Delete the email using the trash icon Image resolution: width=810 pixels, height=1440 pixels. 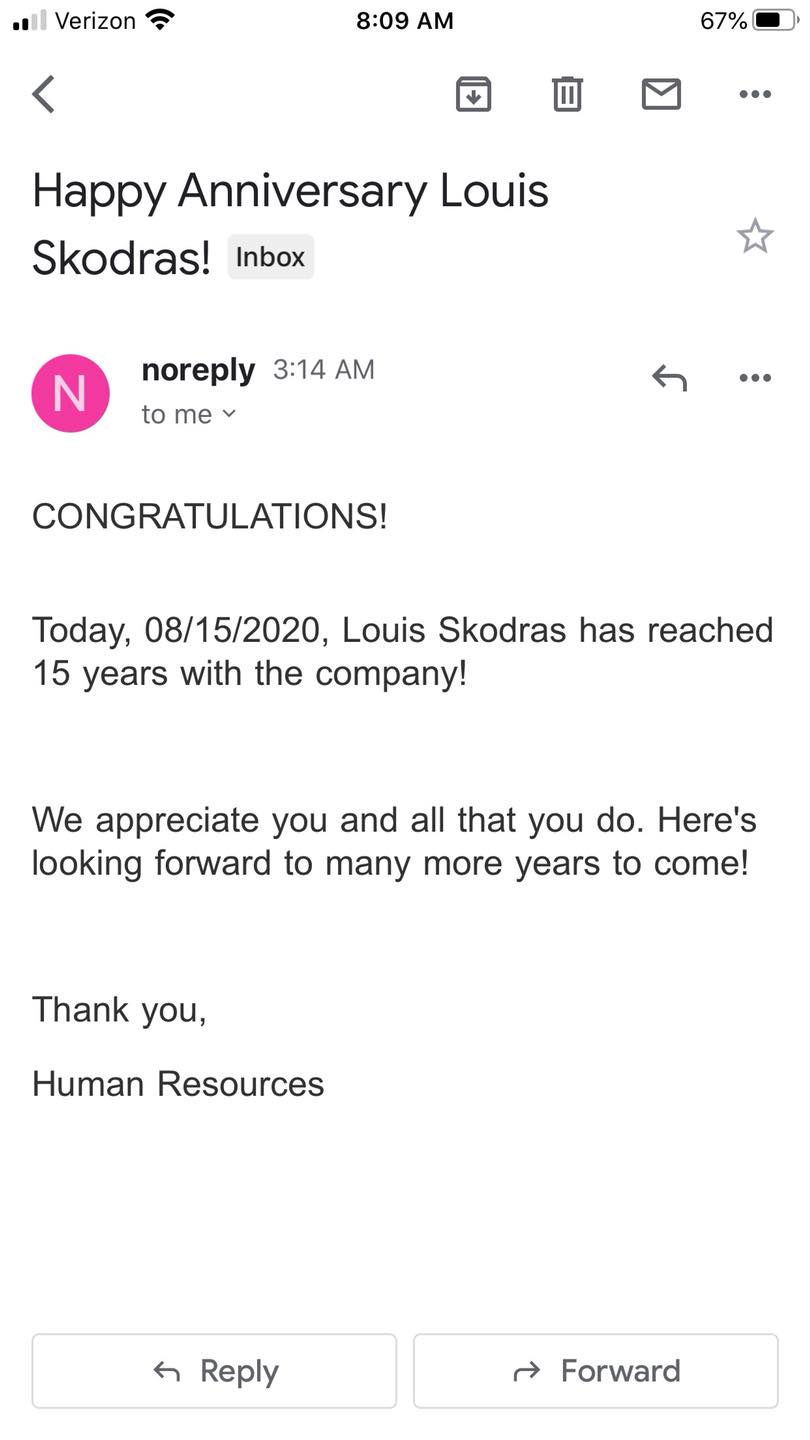(567, 94)
